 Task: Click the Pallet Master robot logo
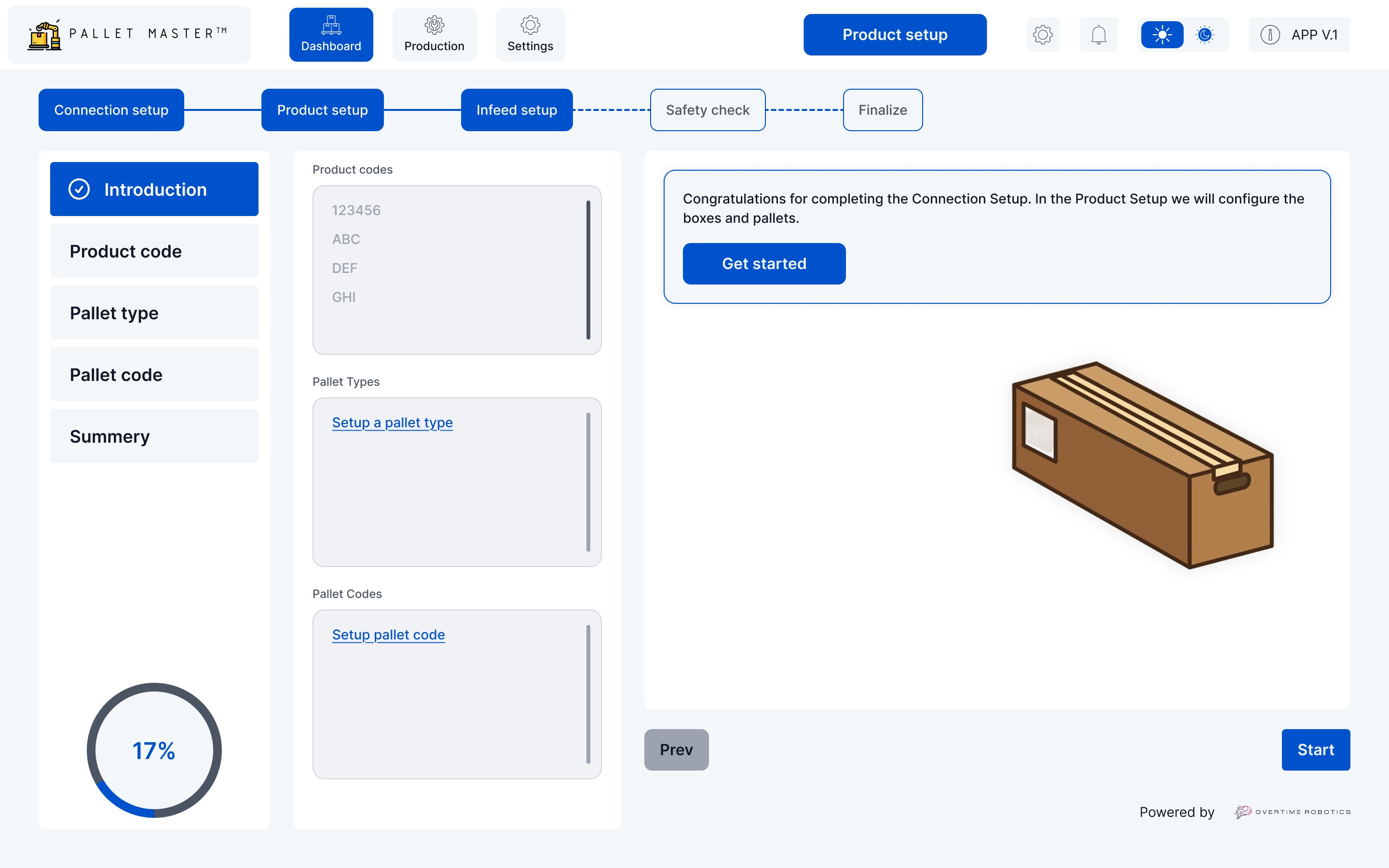coord(45,36)
